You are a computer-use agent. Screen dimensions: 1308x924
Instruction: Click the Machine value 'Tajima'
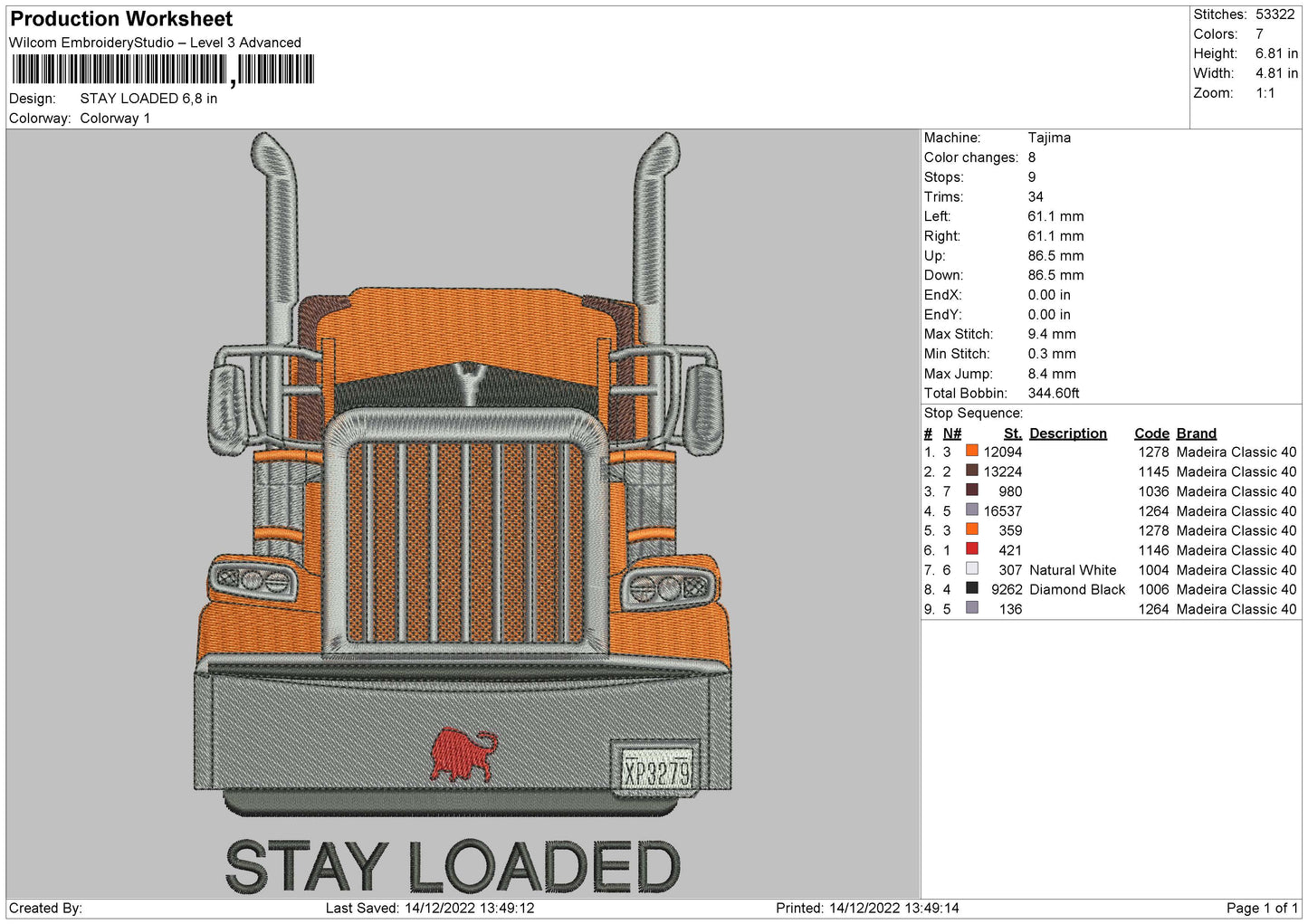point(1049,138)
